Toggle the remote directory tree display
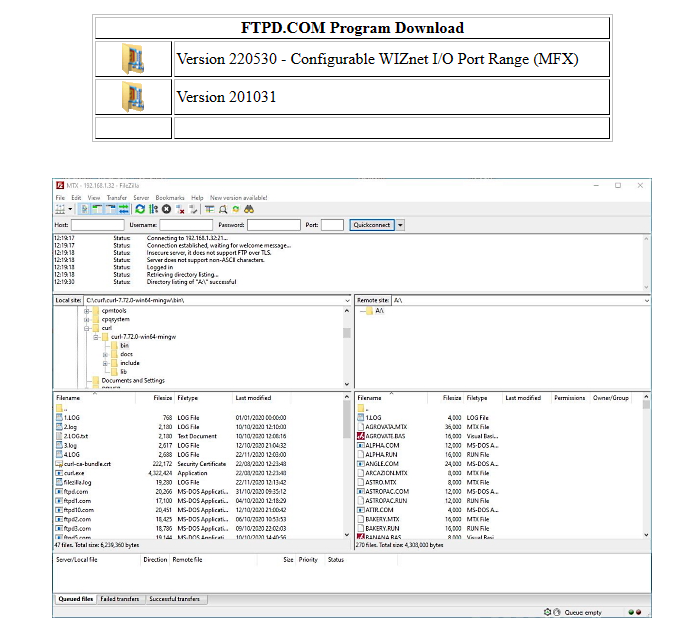The image size is (697, 627). [110, 209]
